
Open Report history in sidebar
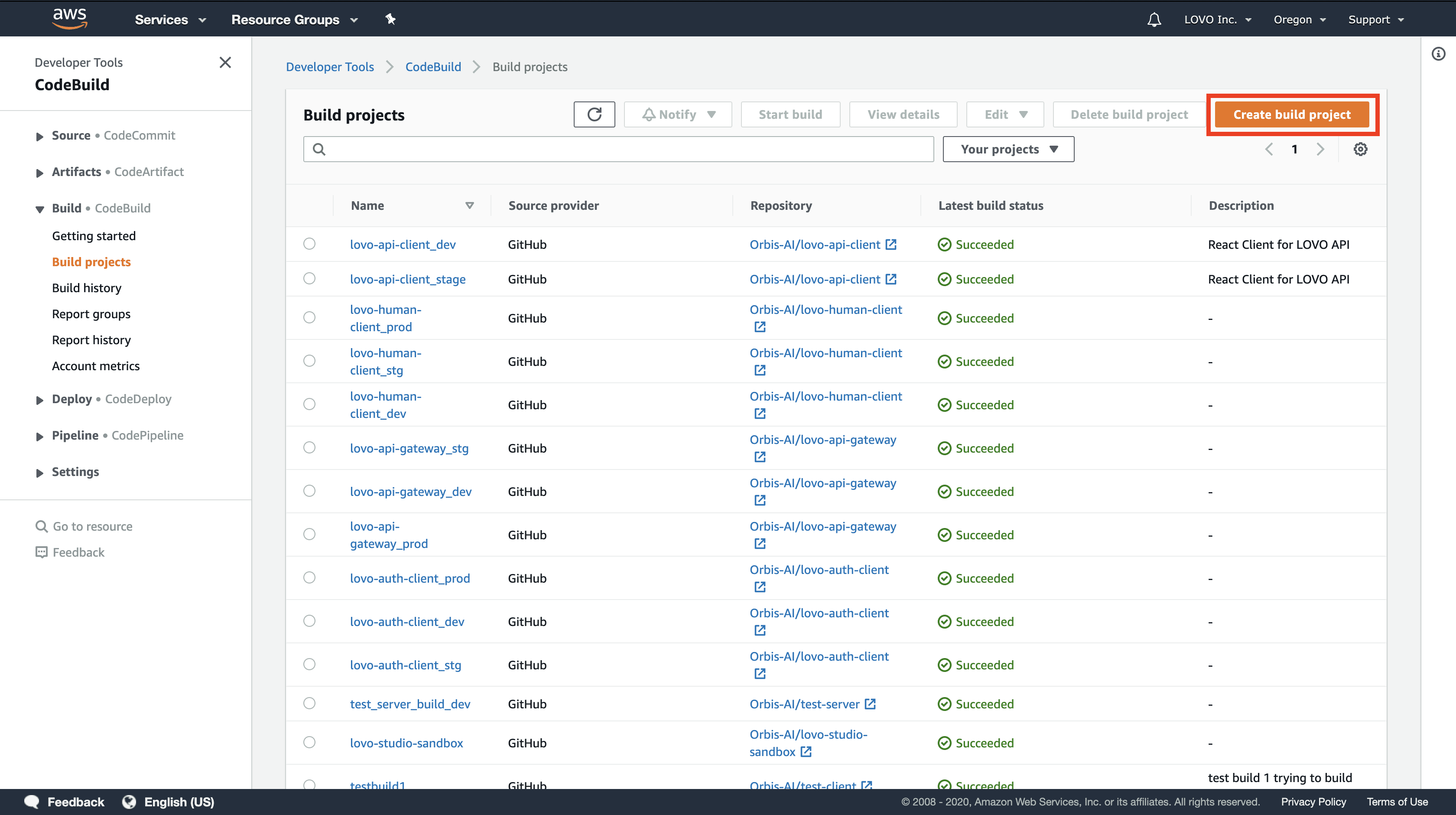91,340
